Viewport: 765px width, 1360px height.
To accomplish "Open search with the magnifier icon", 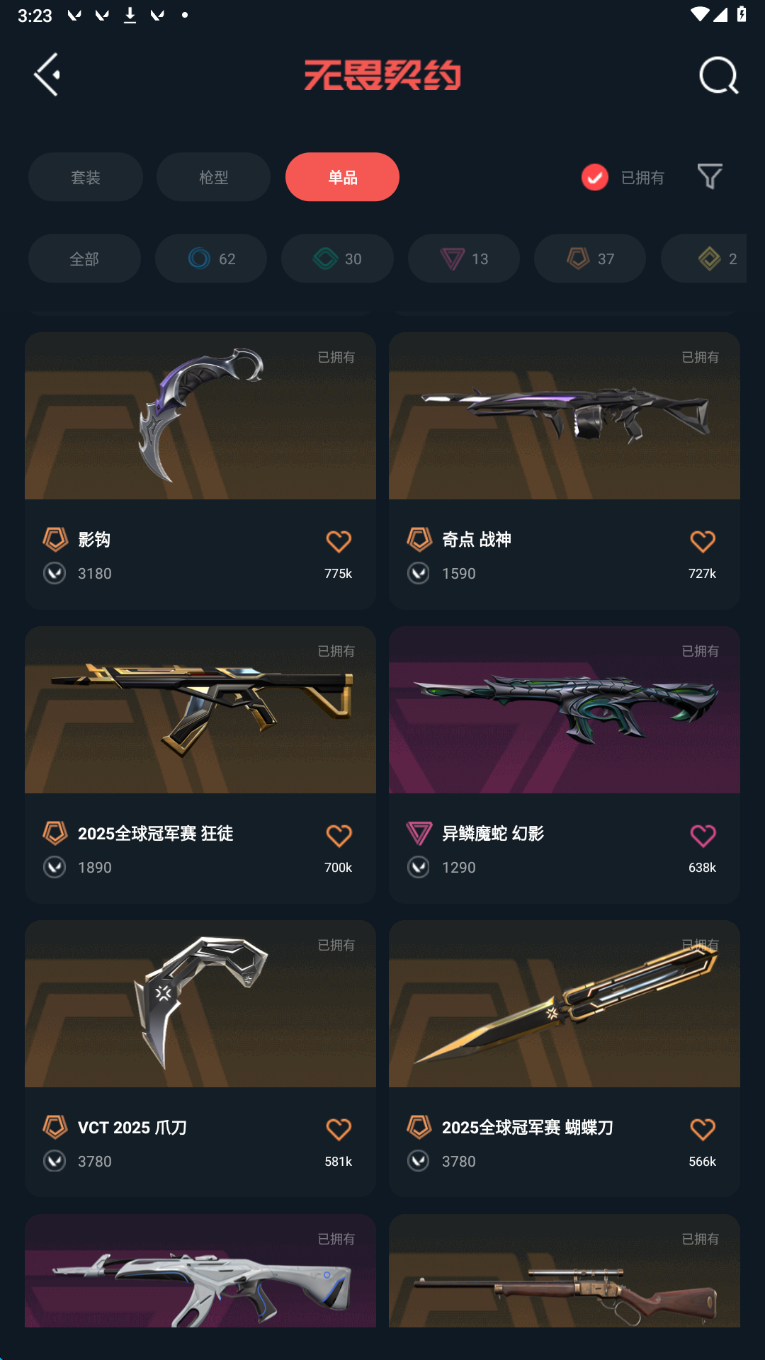I will (x=718, y=75).
